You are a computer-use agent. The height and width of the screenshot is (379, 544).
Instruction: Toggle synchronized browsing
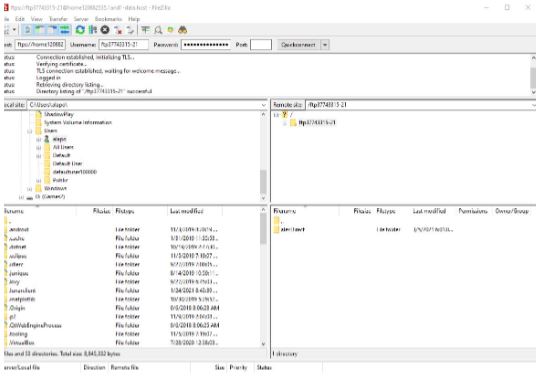(170, 30)
